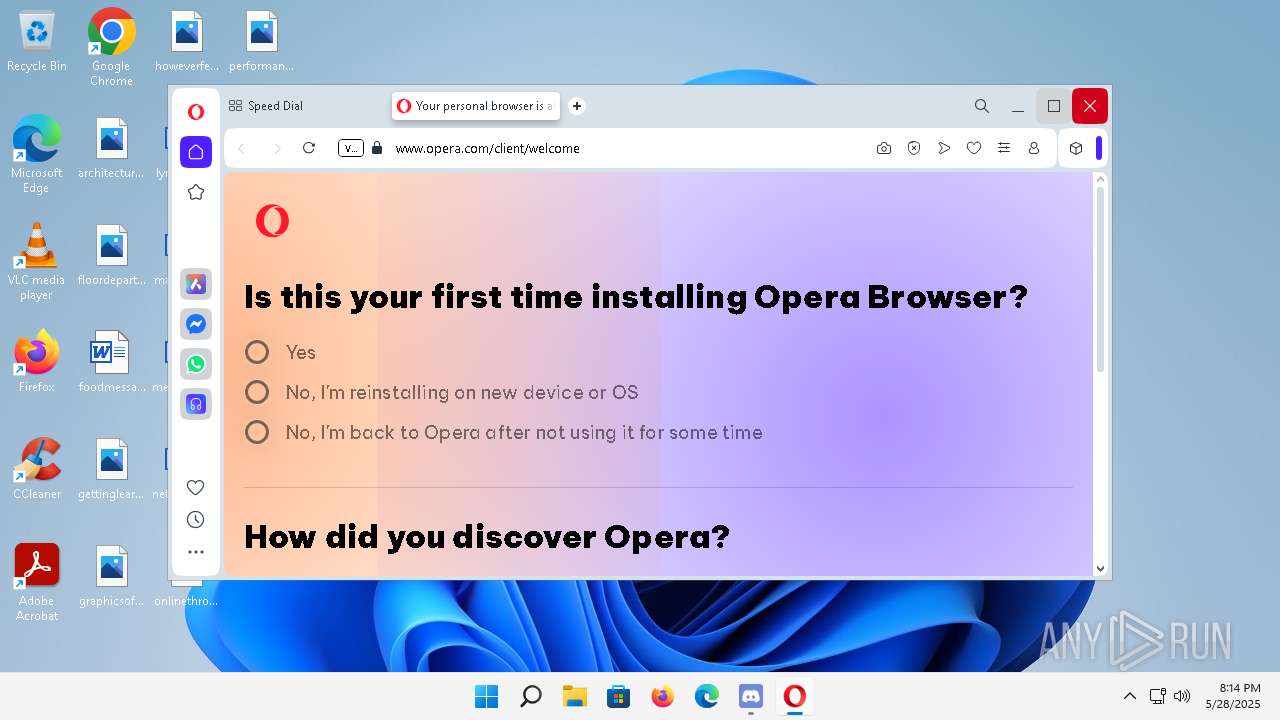Show hidden tray icons chevron
Viewport: 1280px width, 720px height.
[x=1130, y=696]
